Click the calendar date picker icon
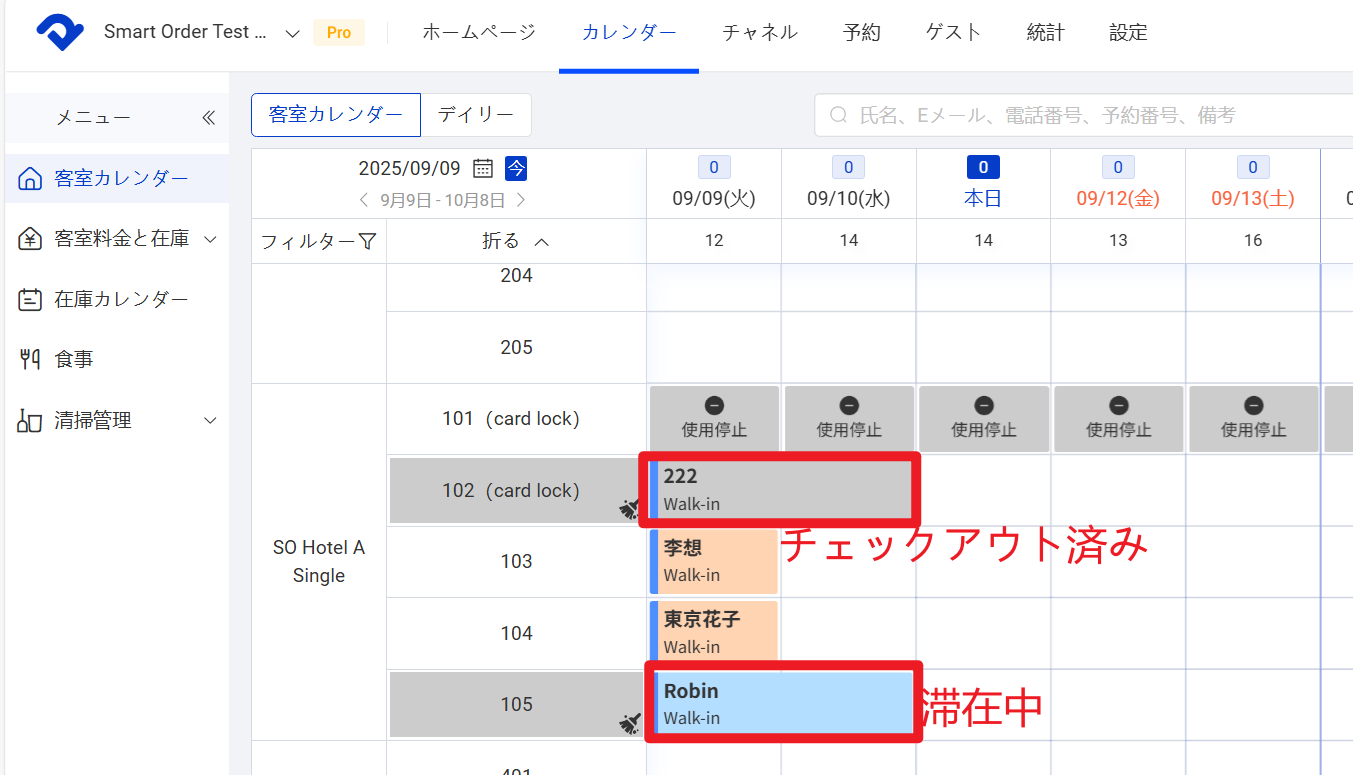Image resolution: width=1353 pixels, height=775 pixels. click(x=483, y=168)
